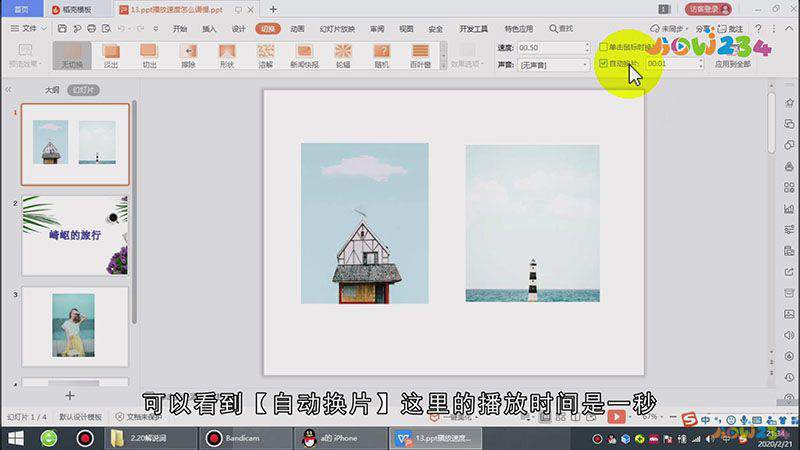Open the 动画 ribbon tab
The height and width of the screenshot is (450, 800).
click(x=297, y=29)
